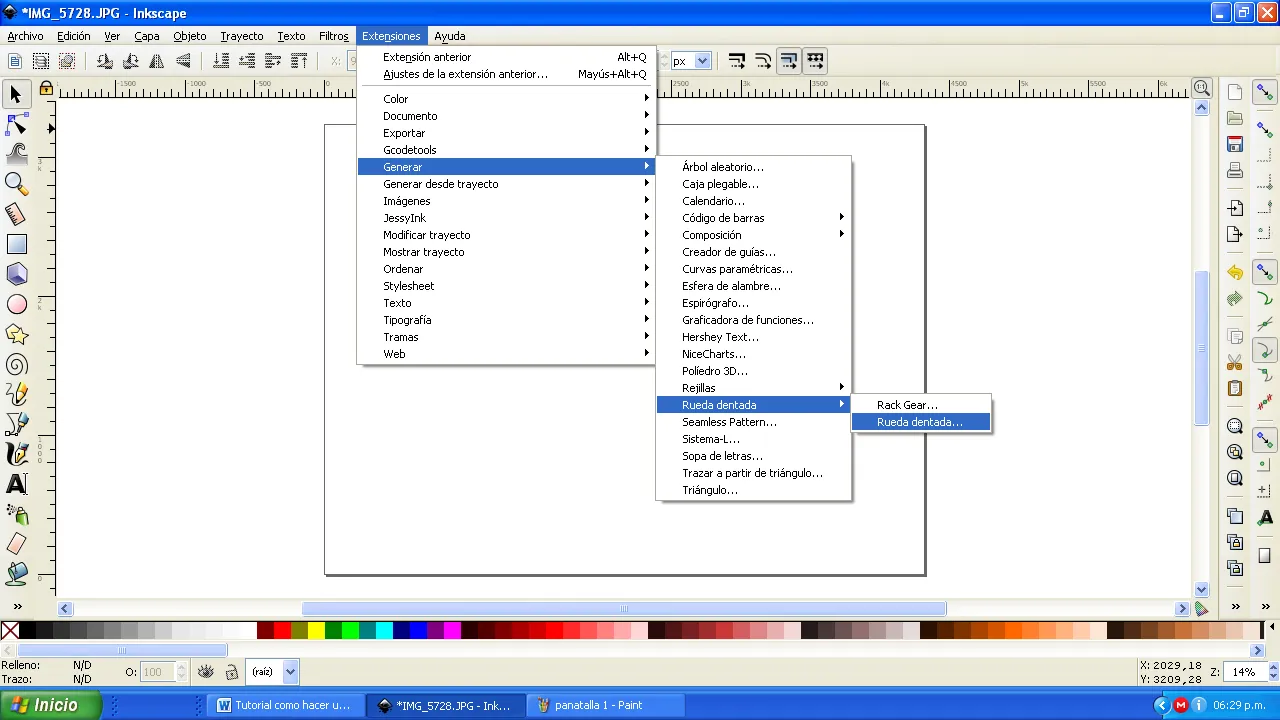Click Espirógrafo... menu entry
Image resolution: width=1280 pixels, height=720 pixels.
coord(753,303)
